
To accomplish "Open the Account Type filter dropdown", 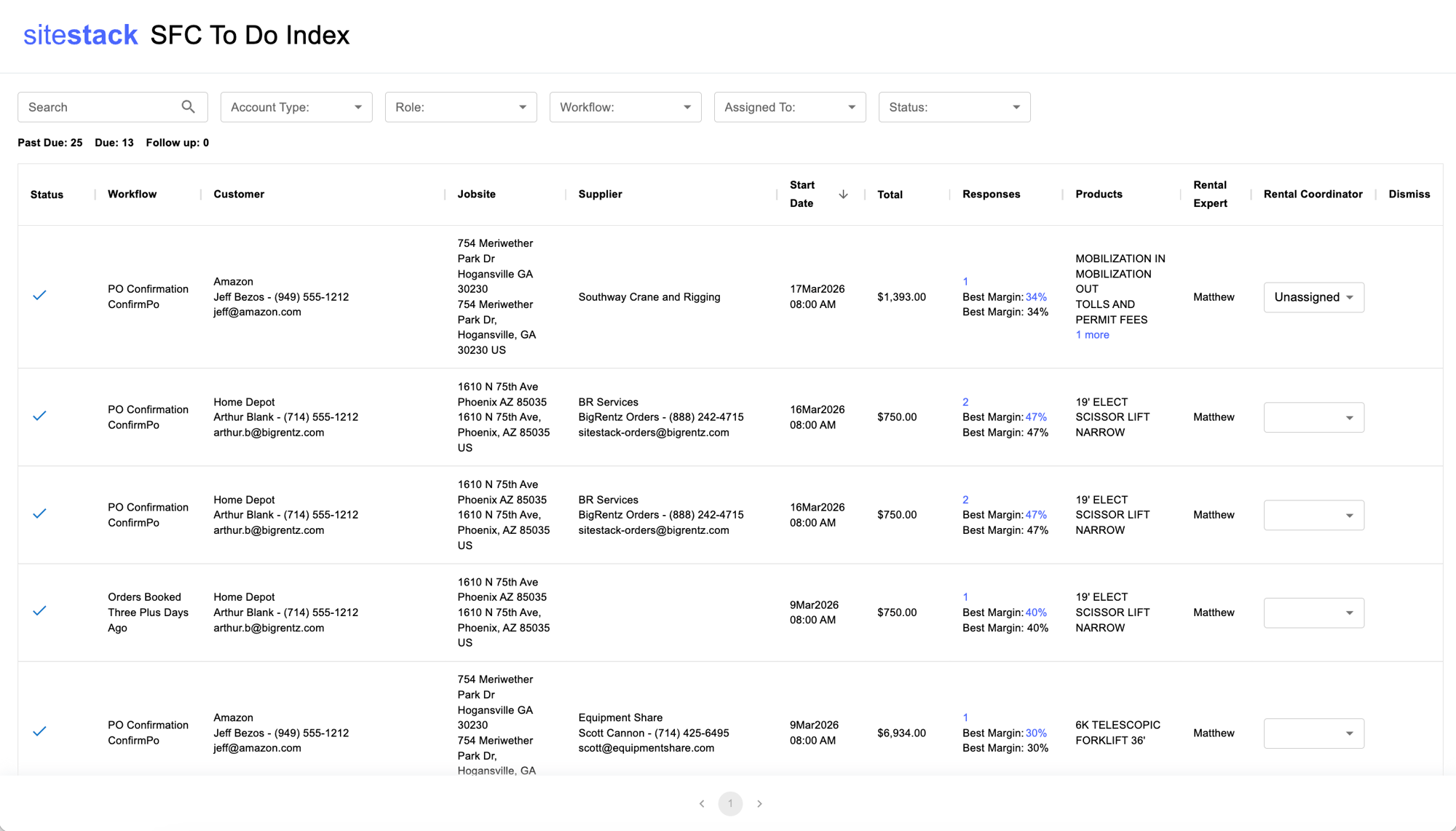I will tap(296, 107).
